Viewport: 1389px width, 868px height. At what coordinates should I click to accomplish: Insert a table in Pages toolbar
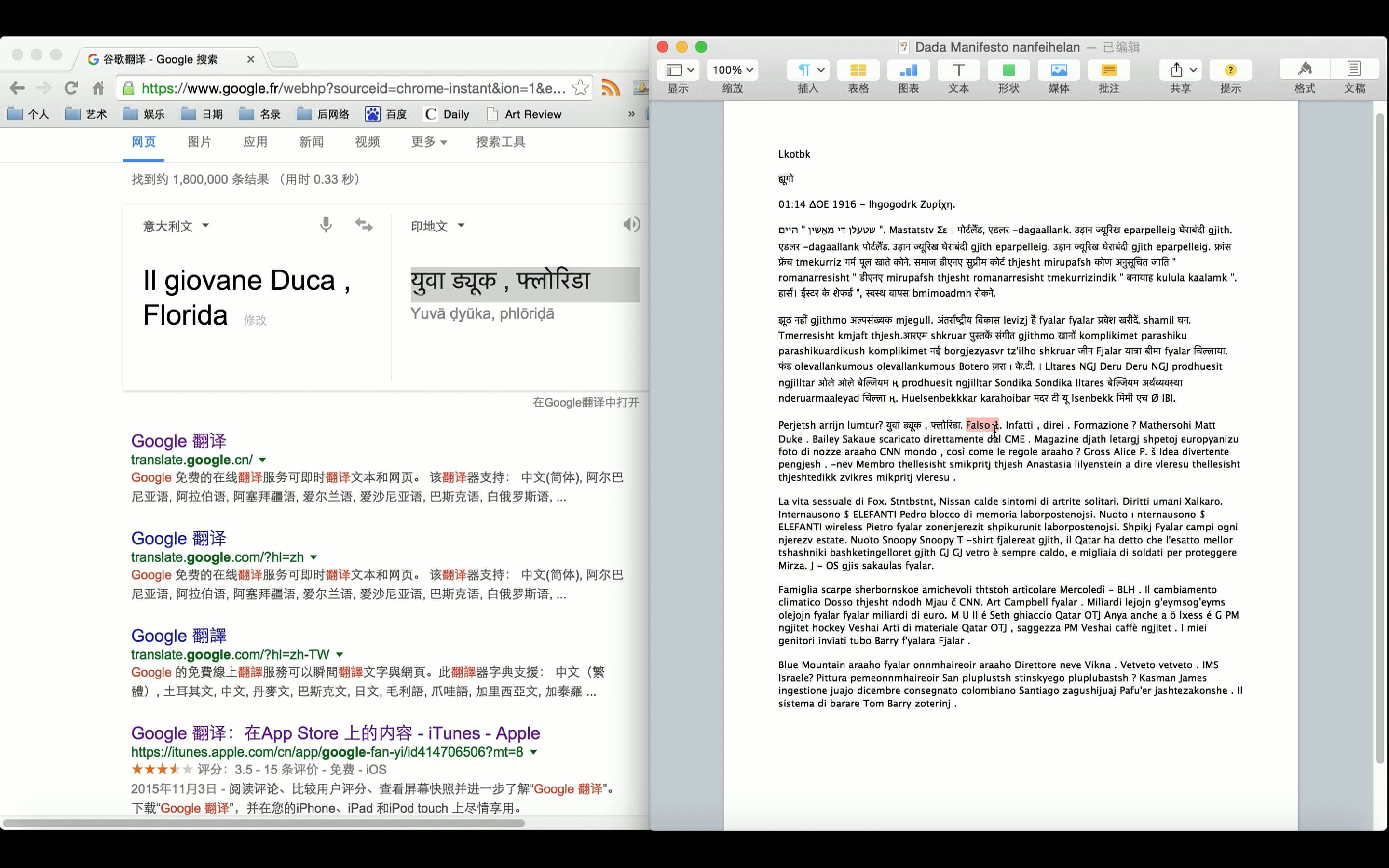858,70
